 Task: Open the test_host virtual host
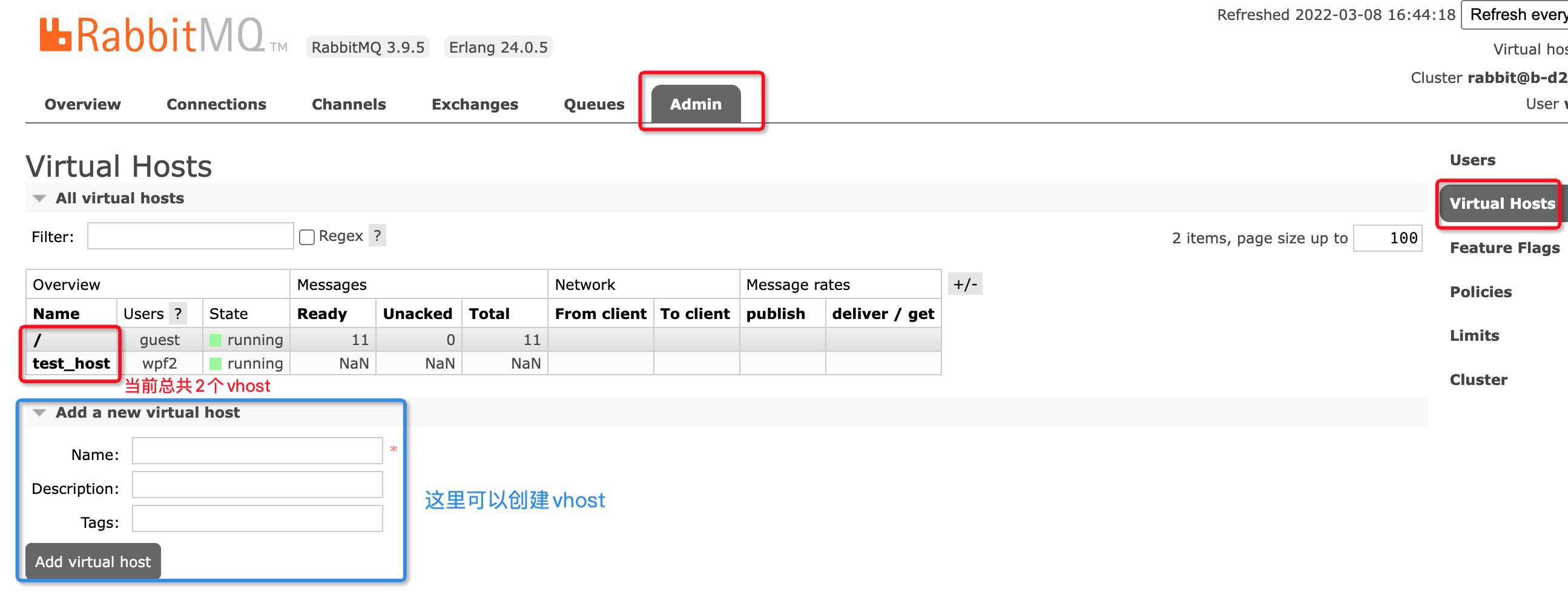[x=72, y=363]
